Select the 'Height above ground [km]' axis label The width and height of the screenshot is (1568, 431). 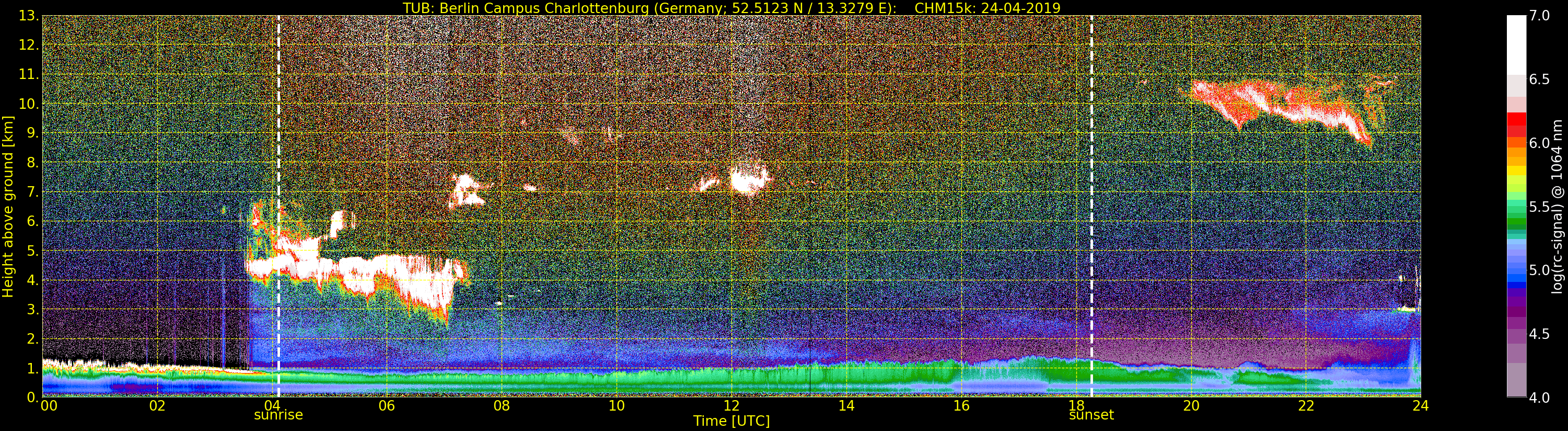pos(8,207)
